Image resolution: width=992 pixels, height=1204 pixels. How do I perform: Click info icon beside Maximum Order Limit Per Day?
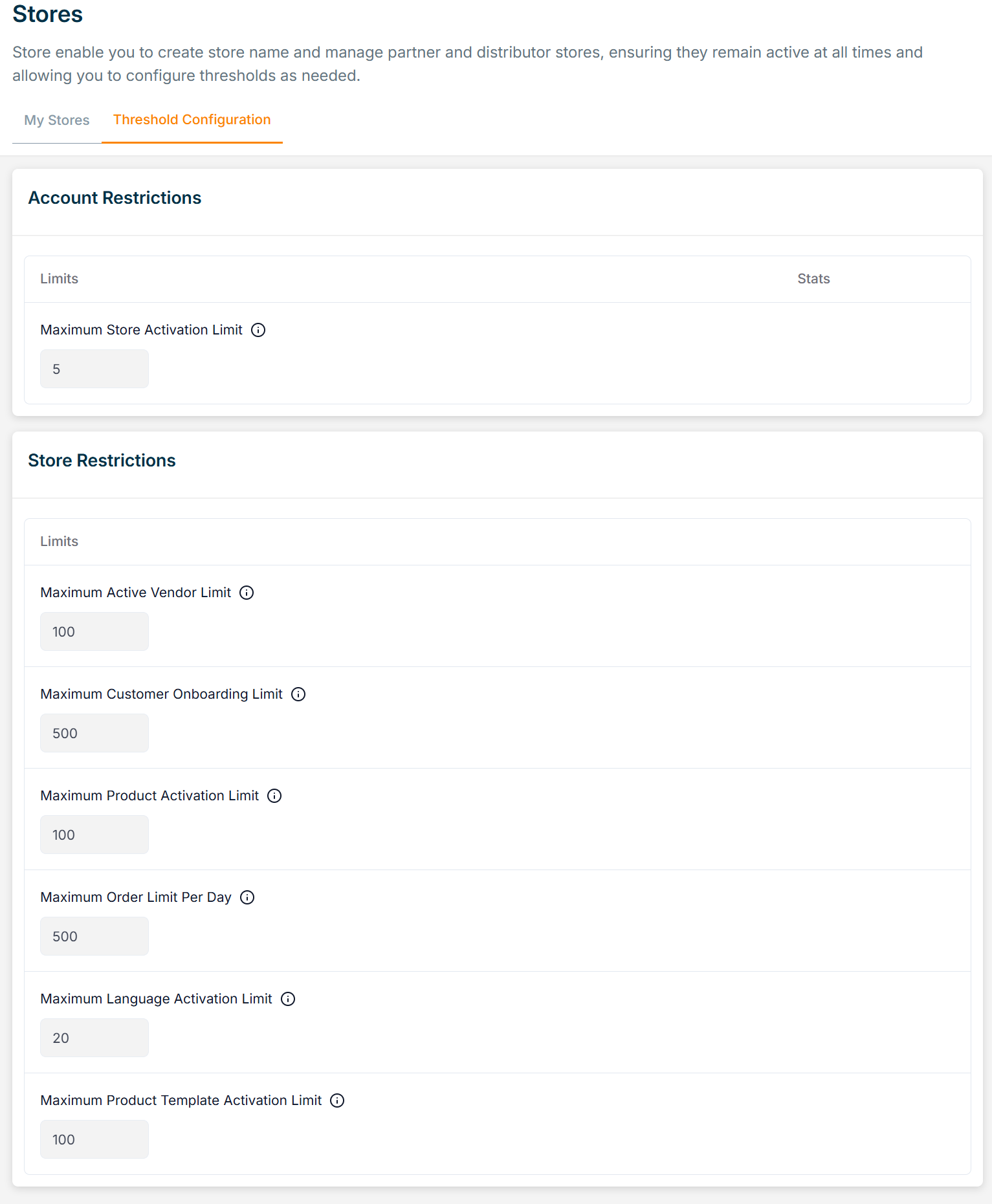pyautogui.click(x=247, y=897)
